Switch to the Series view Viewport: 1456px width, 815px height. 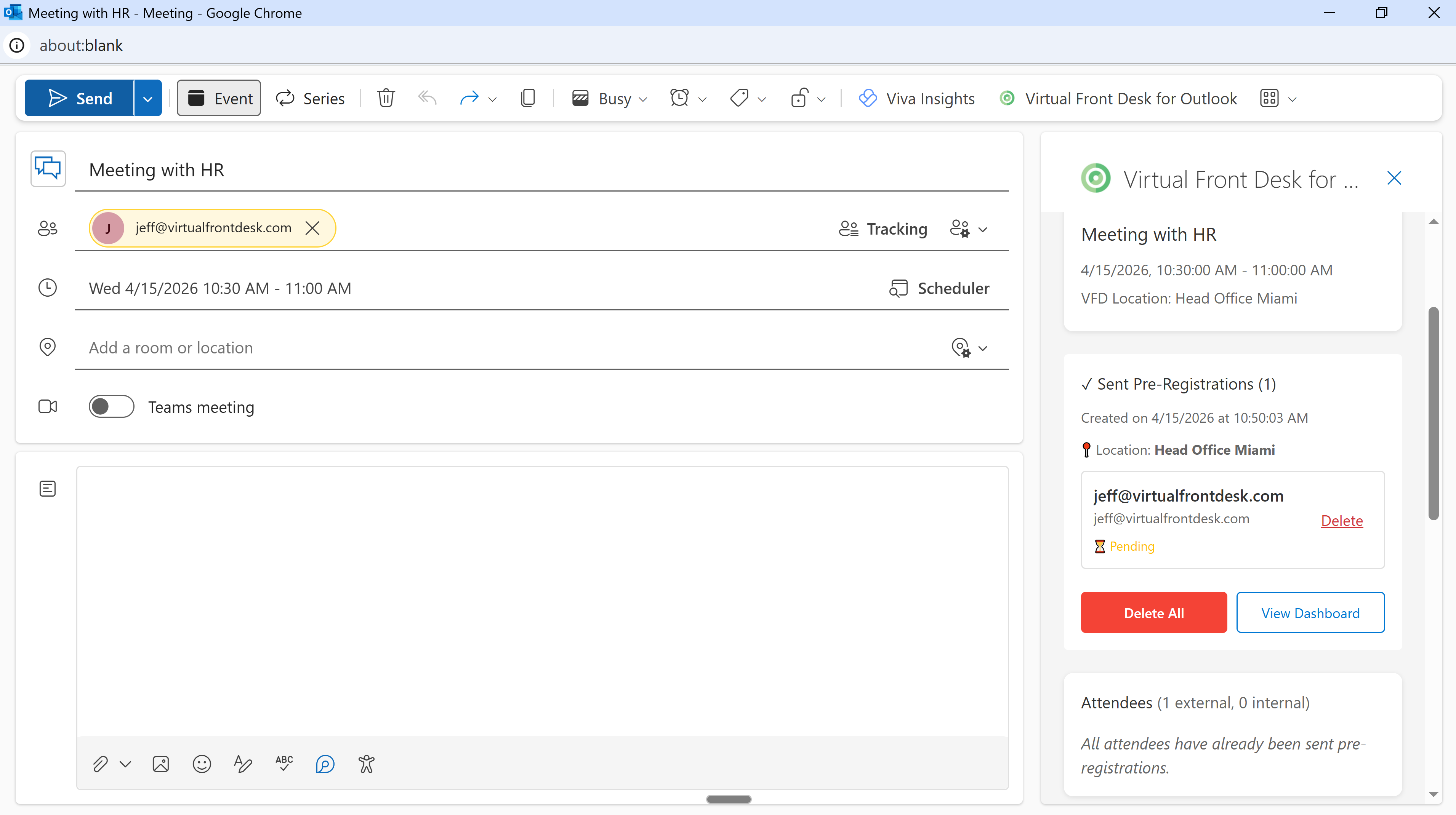[x=310, y=98]
